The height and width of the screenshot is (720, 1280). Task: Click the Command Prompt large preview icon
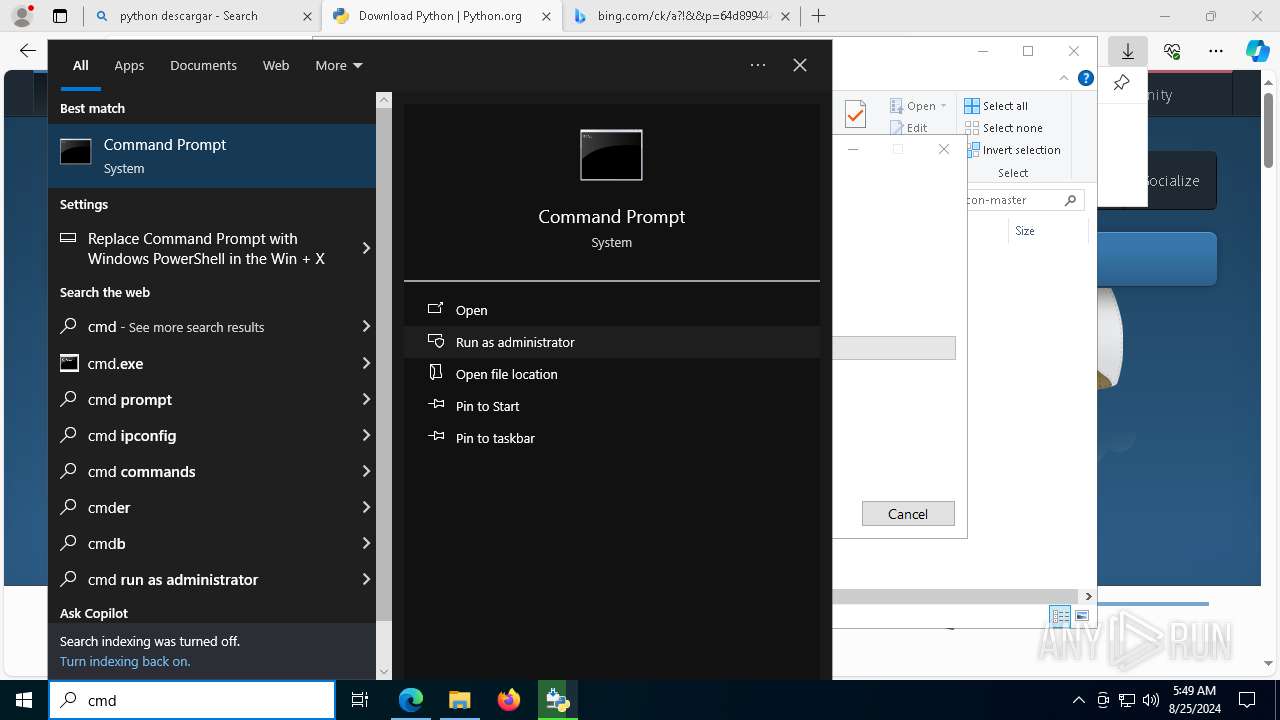611,155
